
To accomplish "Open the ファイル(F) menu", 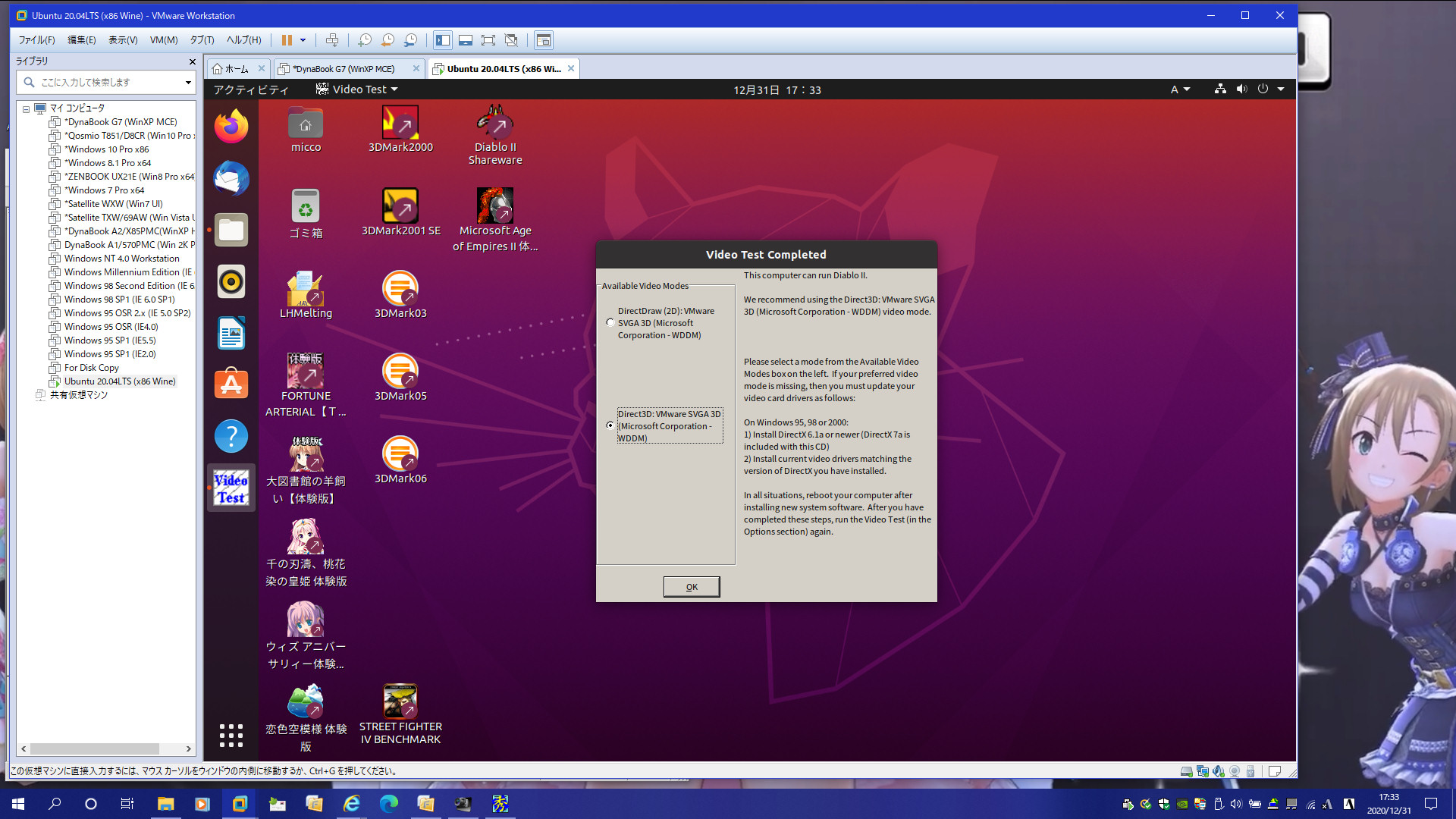I will (x=37, y=40).
